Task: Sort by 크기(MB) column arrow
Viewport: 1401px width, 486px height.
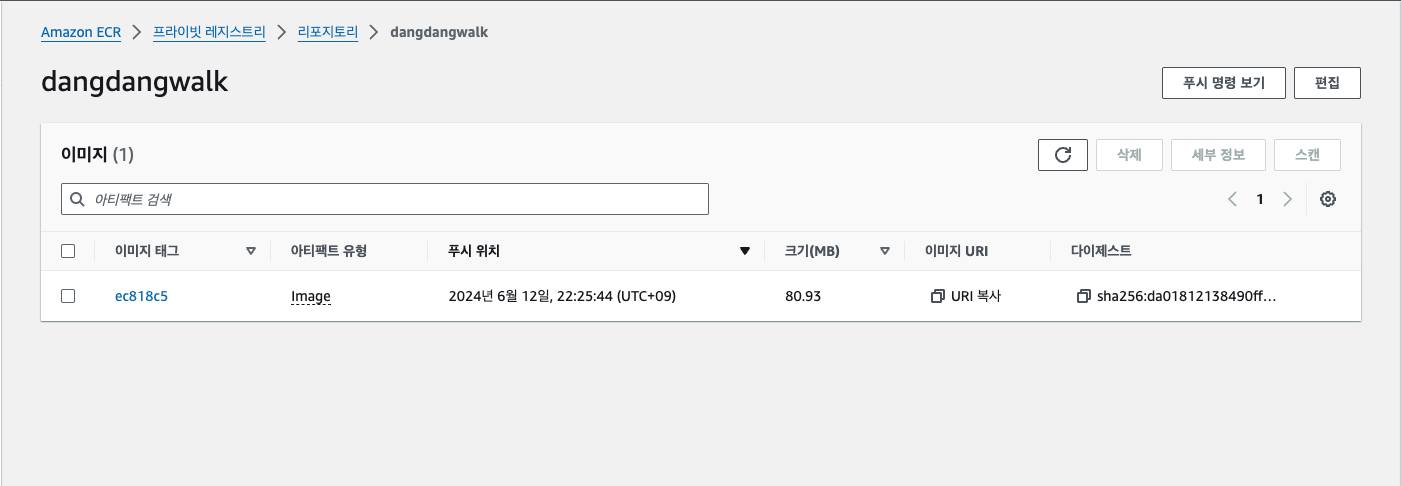Action: pyautogui.click(x=885, y=251)
